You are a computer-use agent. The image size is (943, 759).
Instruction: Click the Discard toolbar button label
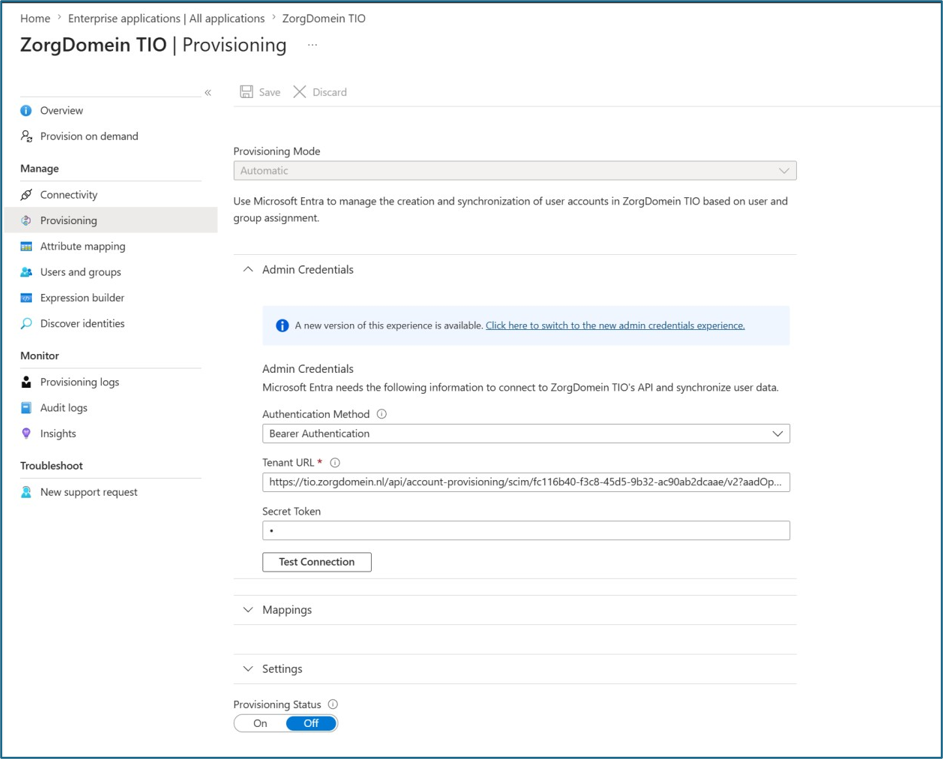point(330,92)
